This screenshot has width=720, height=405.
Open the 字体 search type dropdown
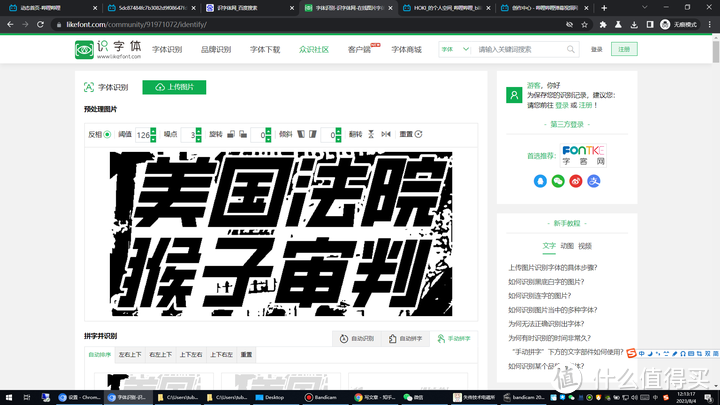point(455,49)
